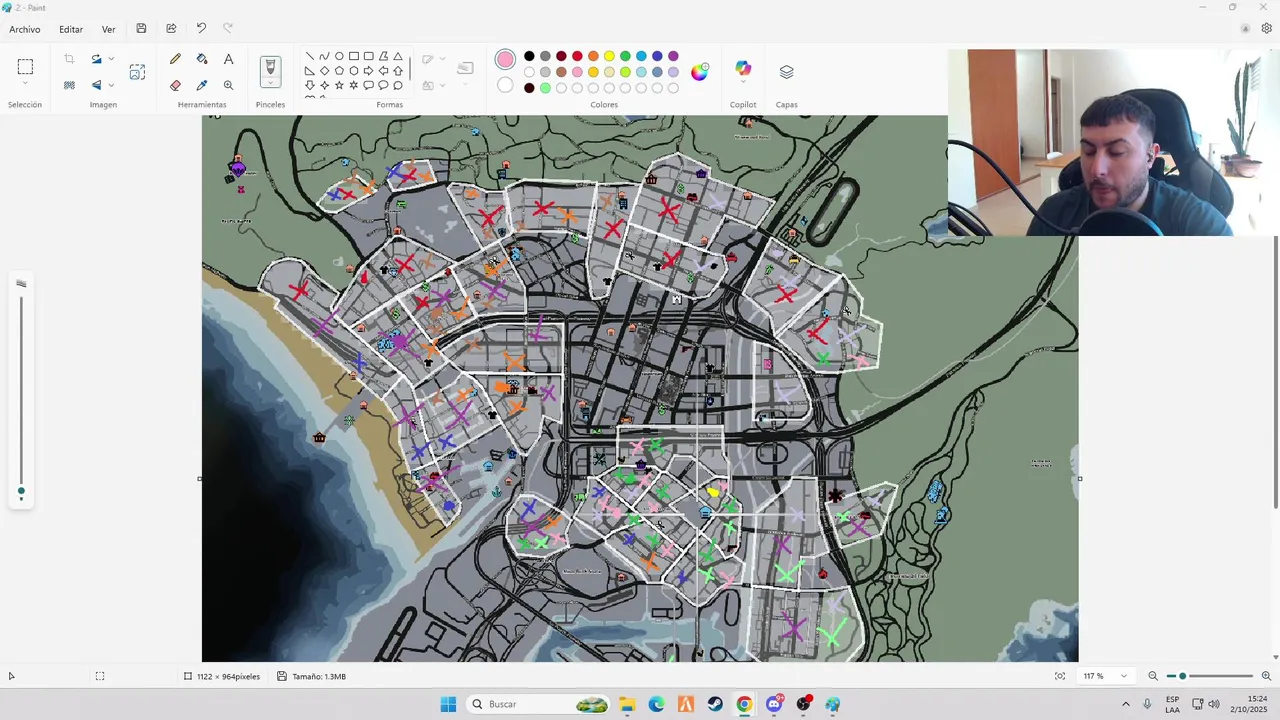Select the Text tool
The image size is (1280, 720).
coord(228,59)
